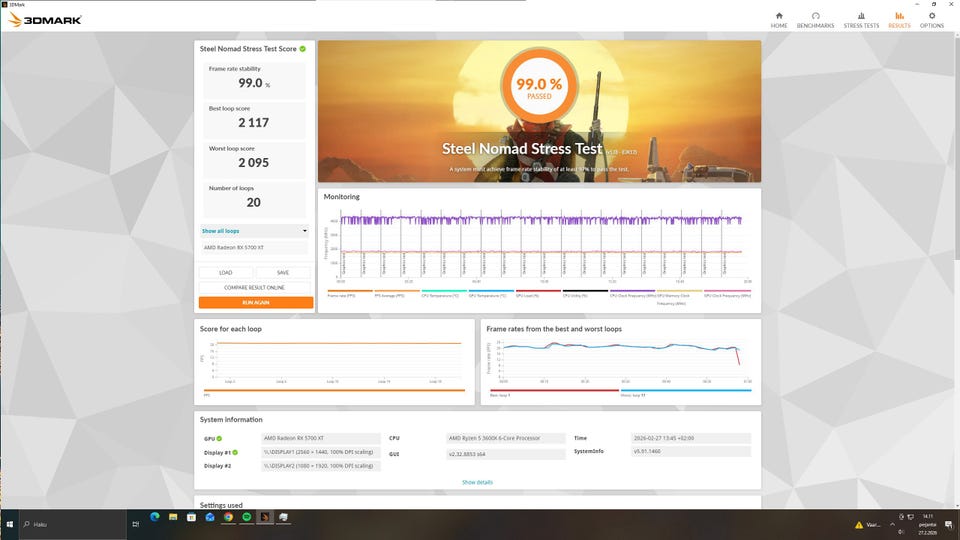The image size is (960, 540).
Task: Open the Mail app from the taskbar
Action: (x=210, y=517)
